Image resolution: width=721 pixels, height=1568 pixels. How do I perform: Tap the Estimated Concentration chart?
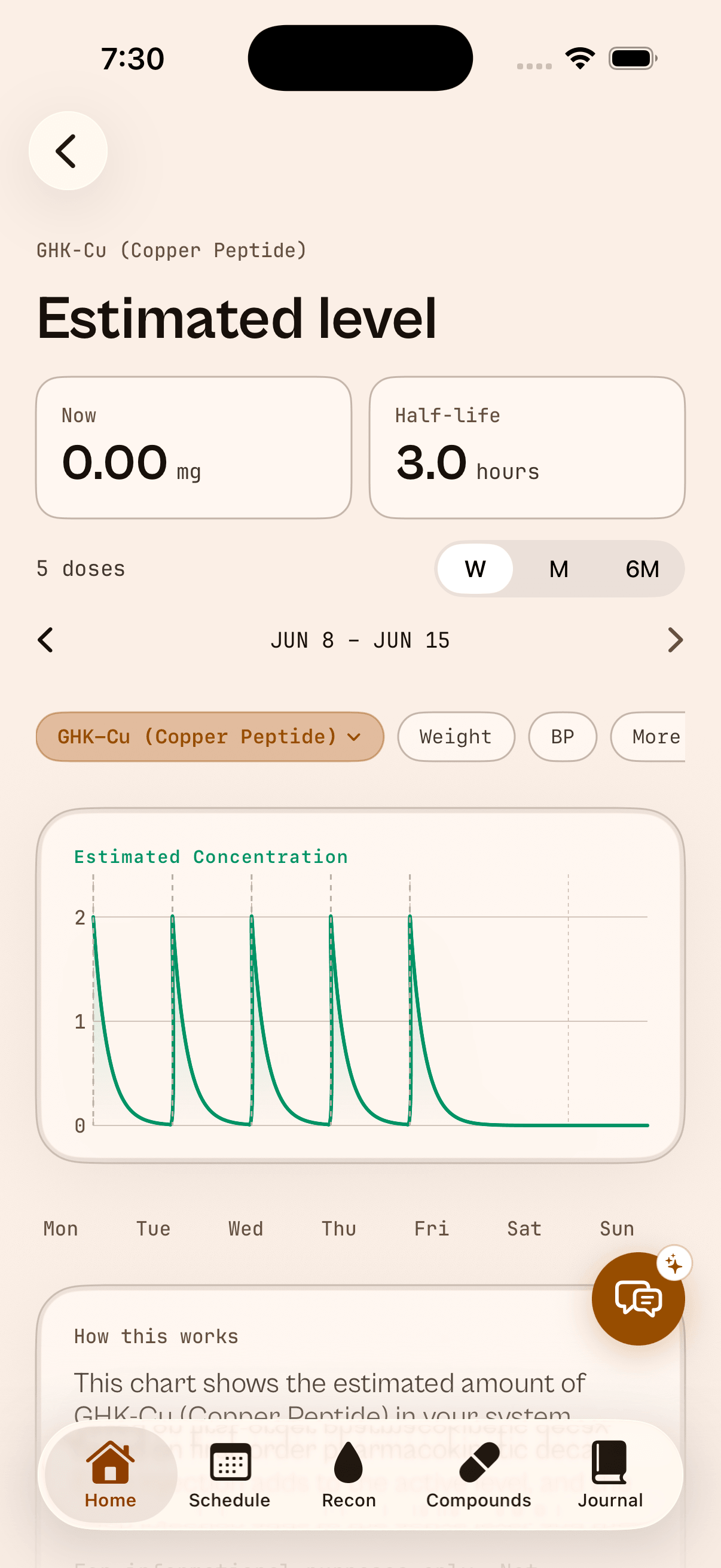pos(361,986)
